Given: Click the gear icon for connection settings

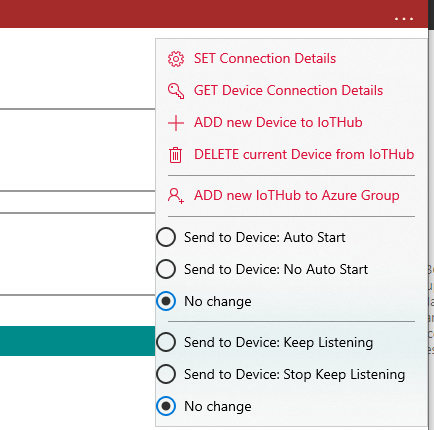Looking at the screenshot, I should [176, 59].
